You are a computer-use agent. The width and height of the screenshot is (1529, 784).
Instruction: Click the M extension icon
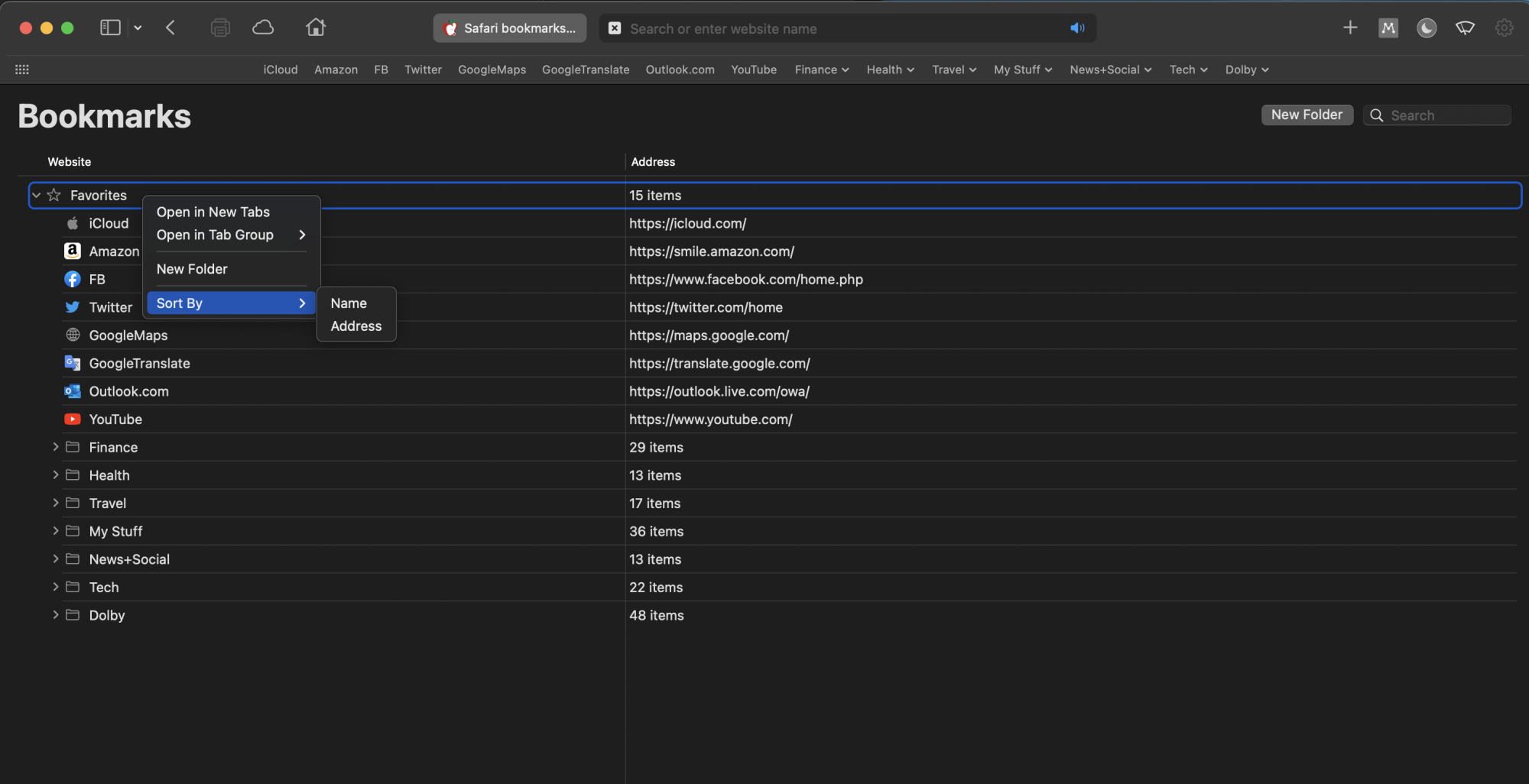tap(1388, 28)
